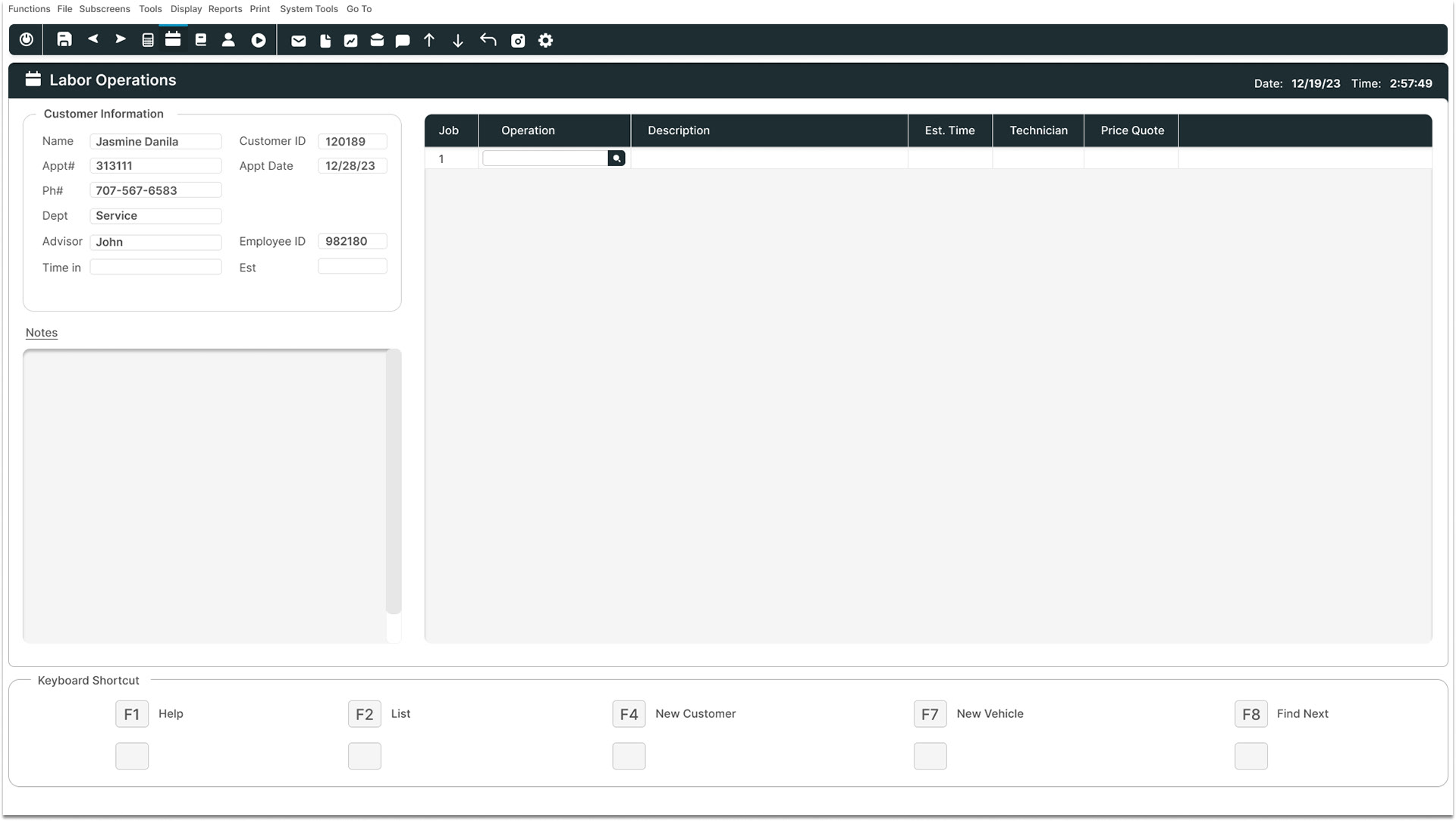
Task: Click the blank key below F4
Action: (629, 756)
